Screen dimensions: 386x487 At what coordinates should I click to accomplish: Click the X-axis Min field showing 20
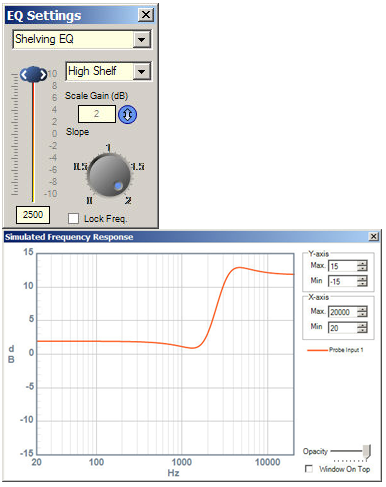tap(343, 328)
